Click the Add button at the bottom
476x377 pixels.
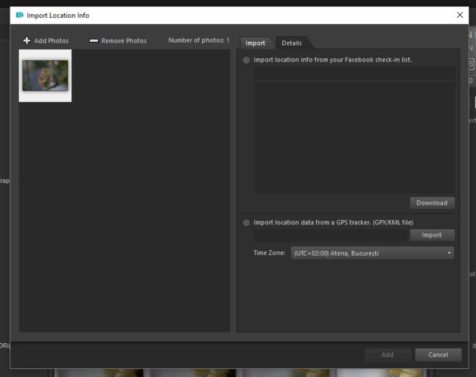coord(387,355)
